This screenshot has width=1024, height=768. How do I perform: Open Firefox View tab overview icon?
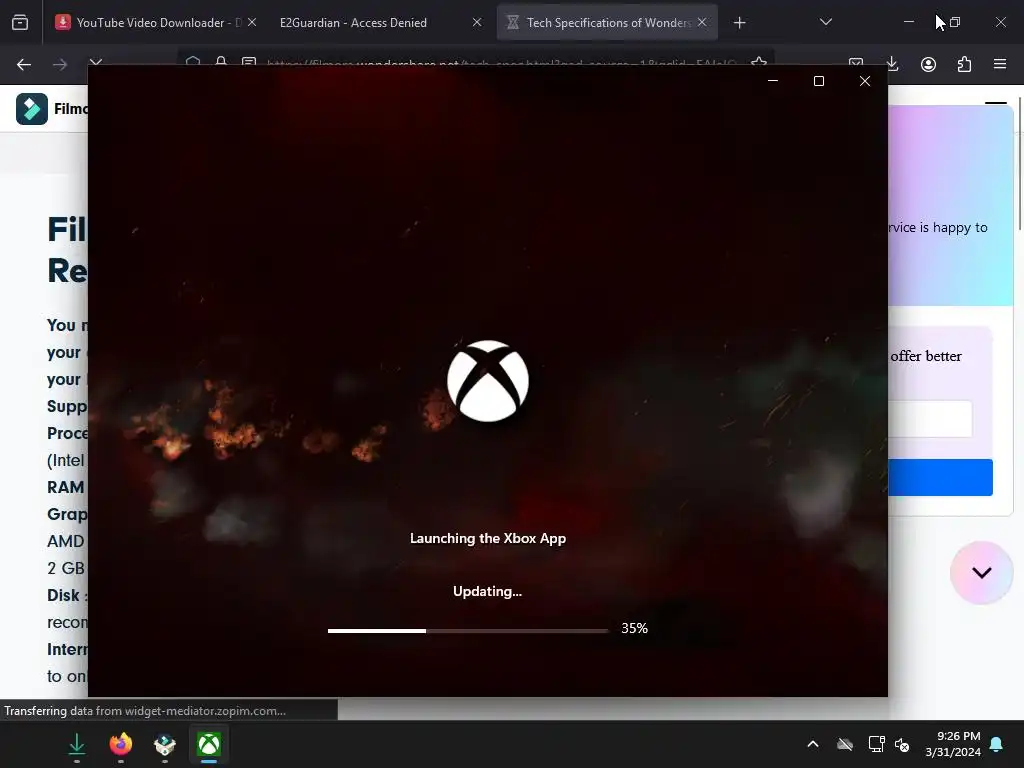click(20, 23)
